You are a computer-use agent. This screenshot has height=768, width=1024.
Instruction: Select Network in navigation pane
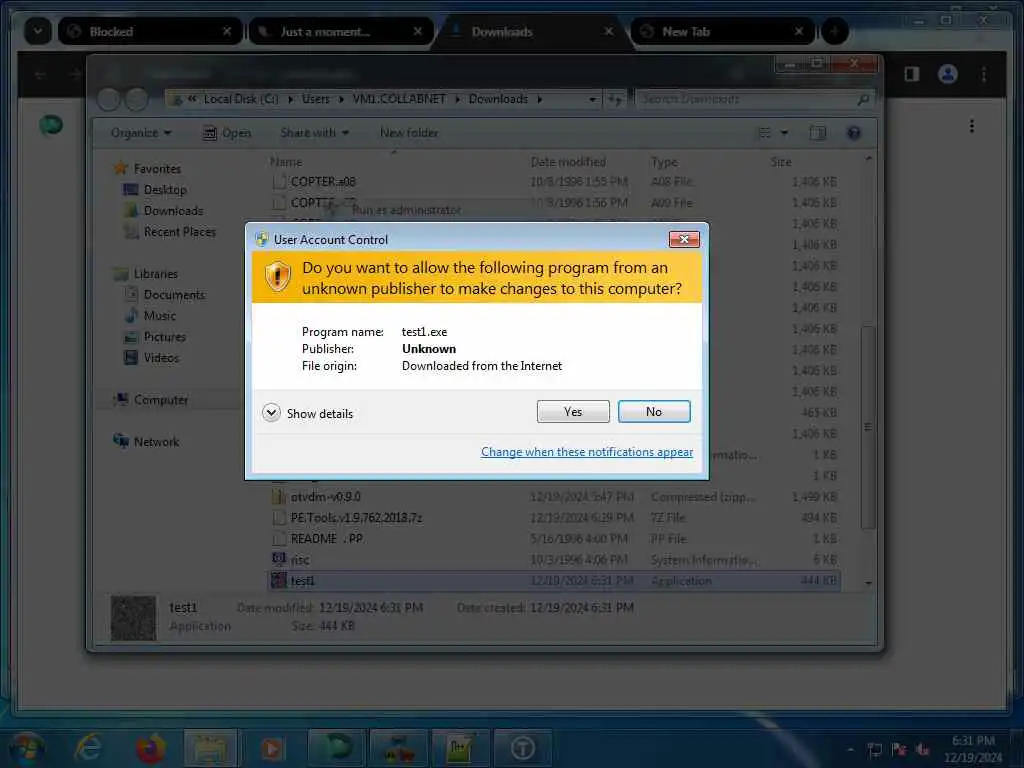(x=156, y=441)
